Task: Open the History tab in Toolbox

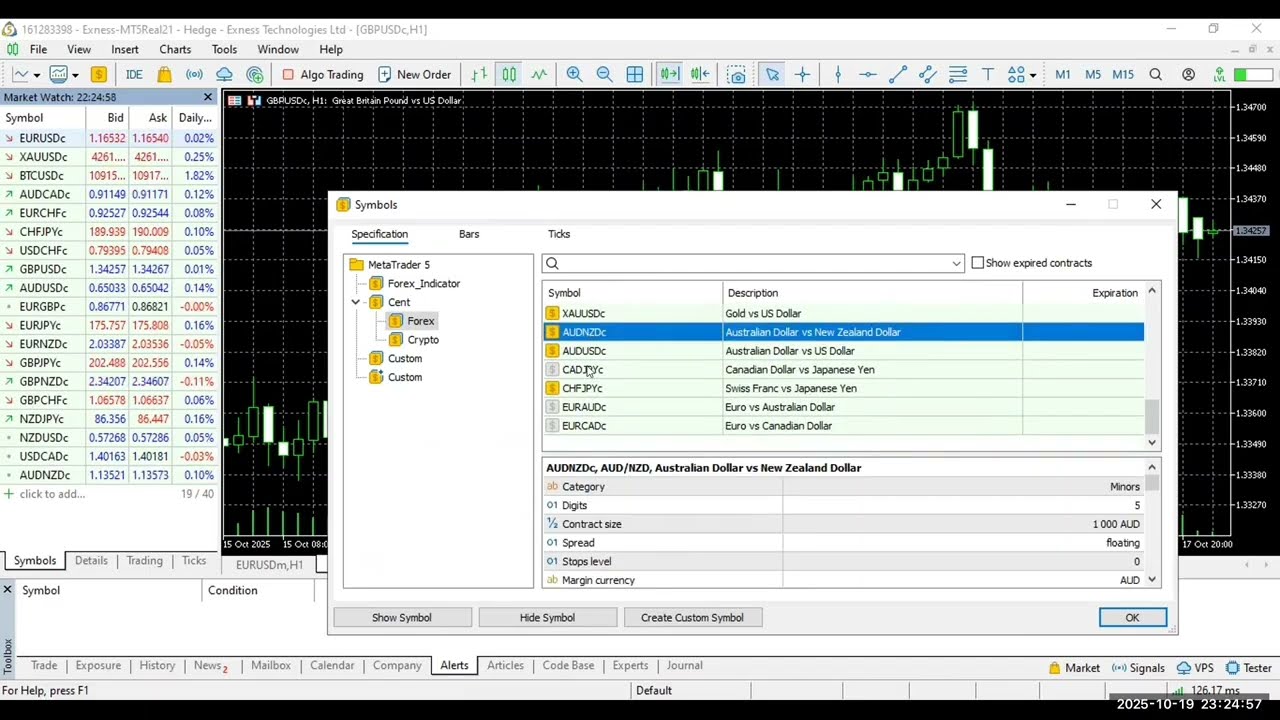Action: coord(157,666)
